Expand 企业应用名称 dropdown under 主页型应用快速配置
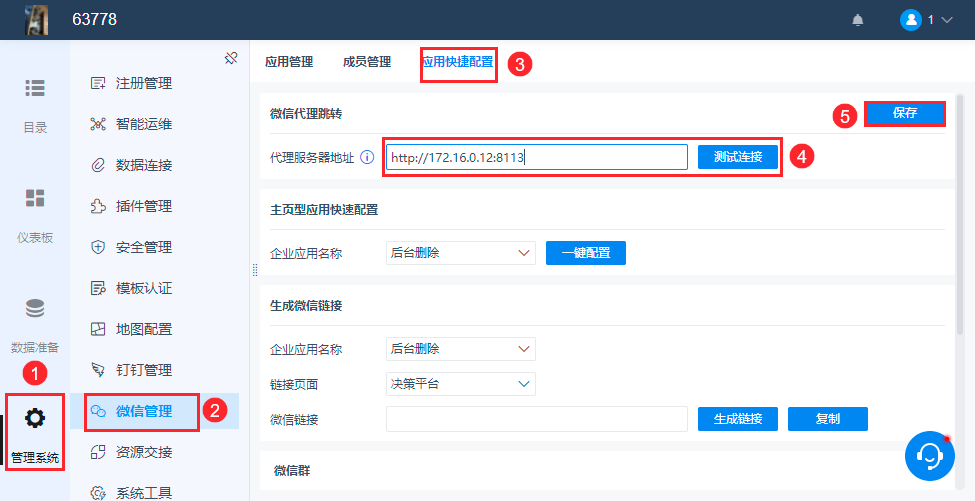Image resolution: width=975 pixels, height=501 pixels. pyautogui.click(x=461, y=253)
